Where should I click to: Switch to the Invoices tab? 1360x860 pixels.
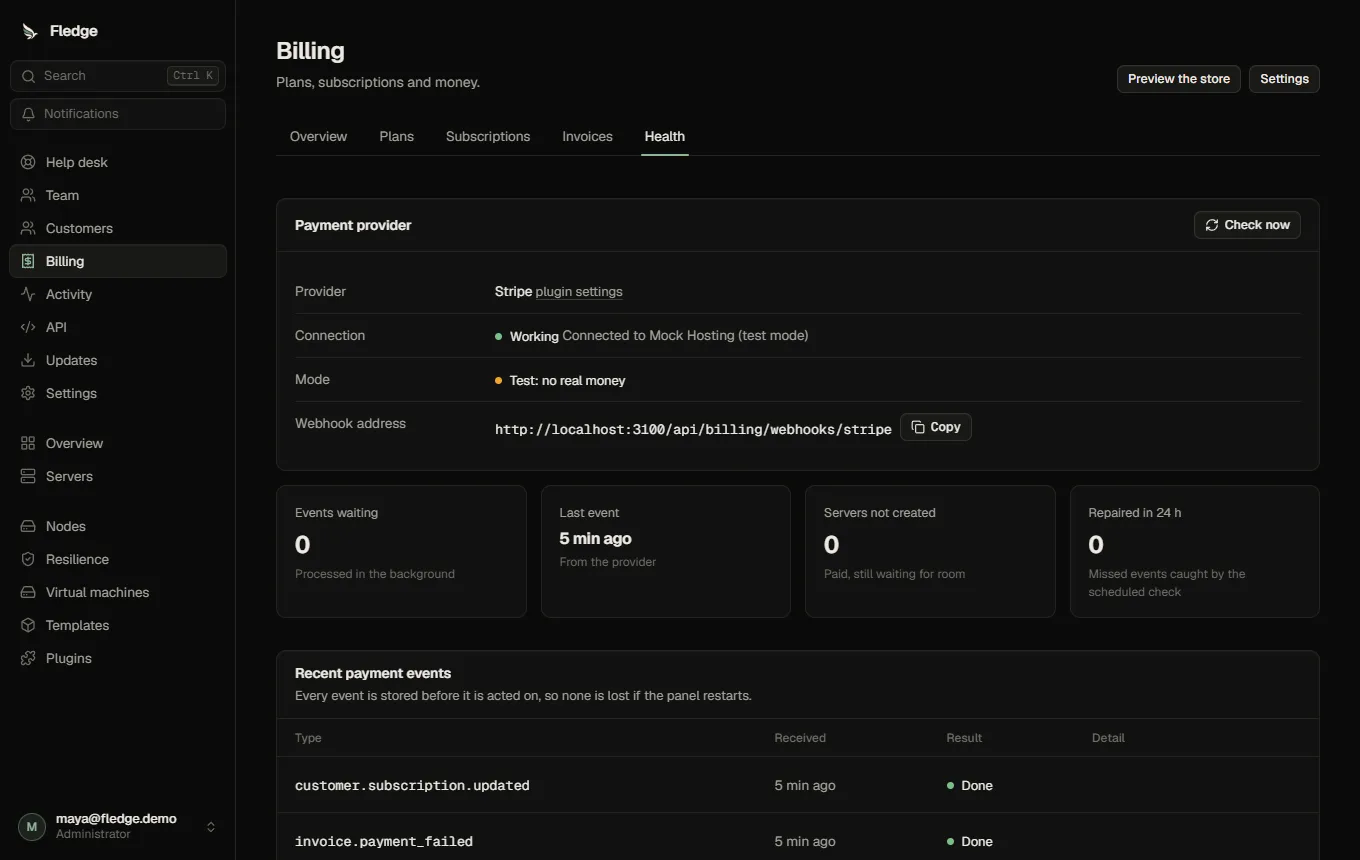pyautogui.click(x=588, y=136)
